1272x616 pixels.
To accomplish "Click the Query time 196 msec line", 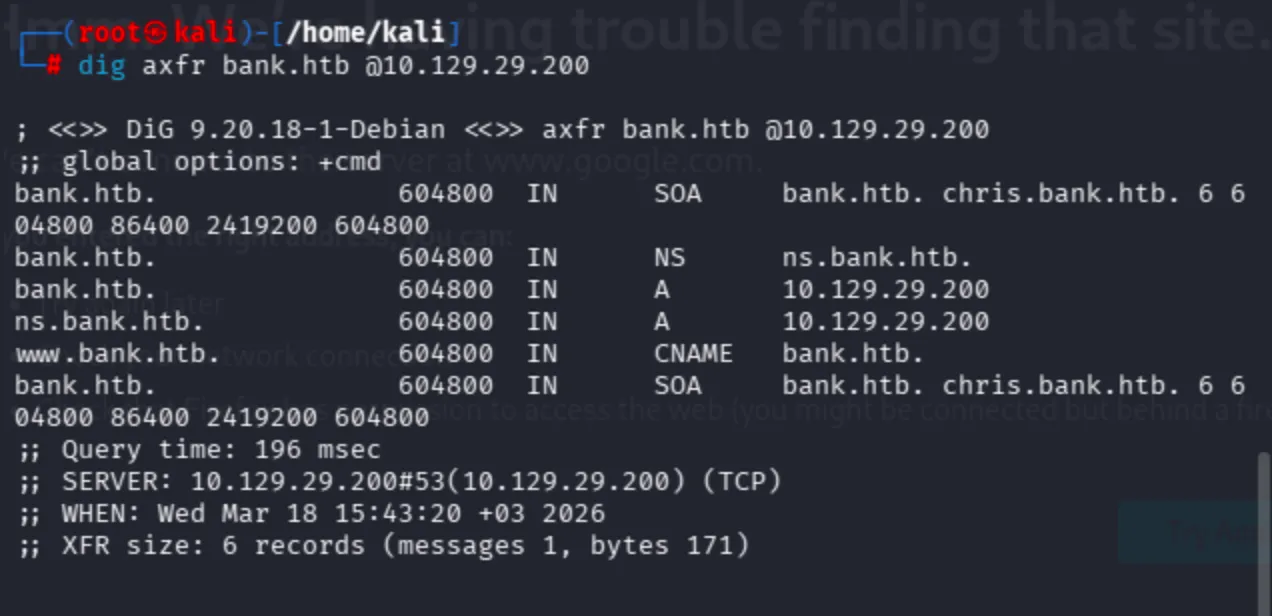I will pyautogui.click(x=198, y=449).
